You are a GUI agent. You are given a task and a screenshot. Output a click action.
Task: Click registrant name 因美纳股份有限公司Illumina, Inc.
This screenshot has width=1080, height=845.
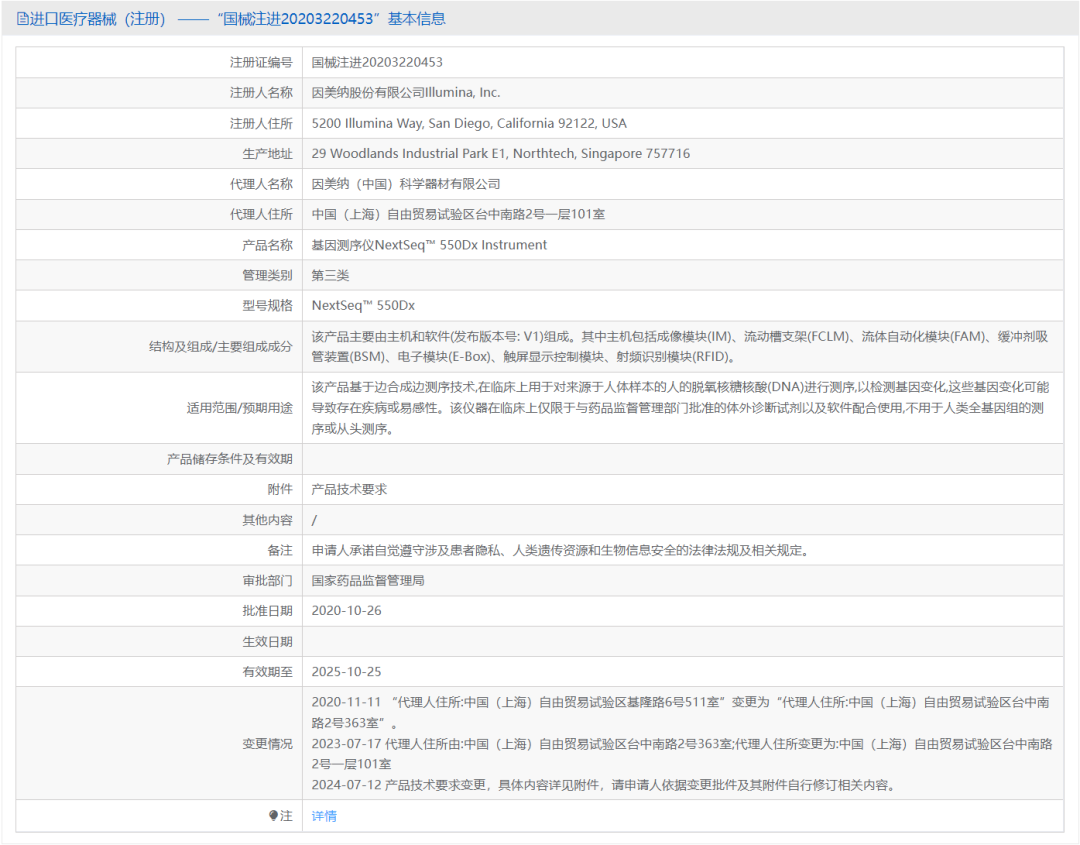406,93
